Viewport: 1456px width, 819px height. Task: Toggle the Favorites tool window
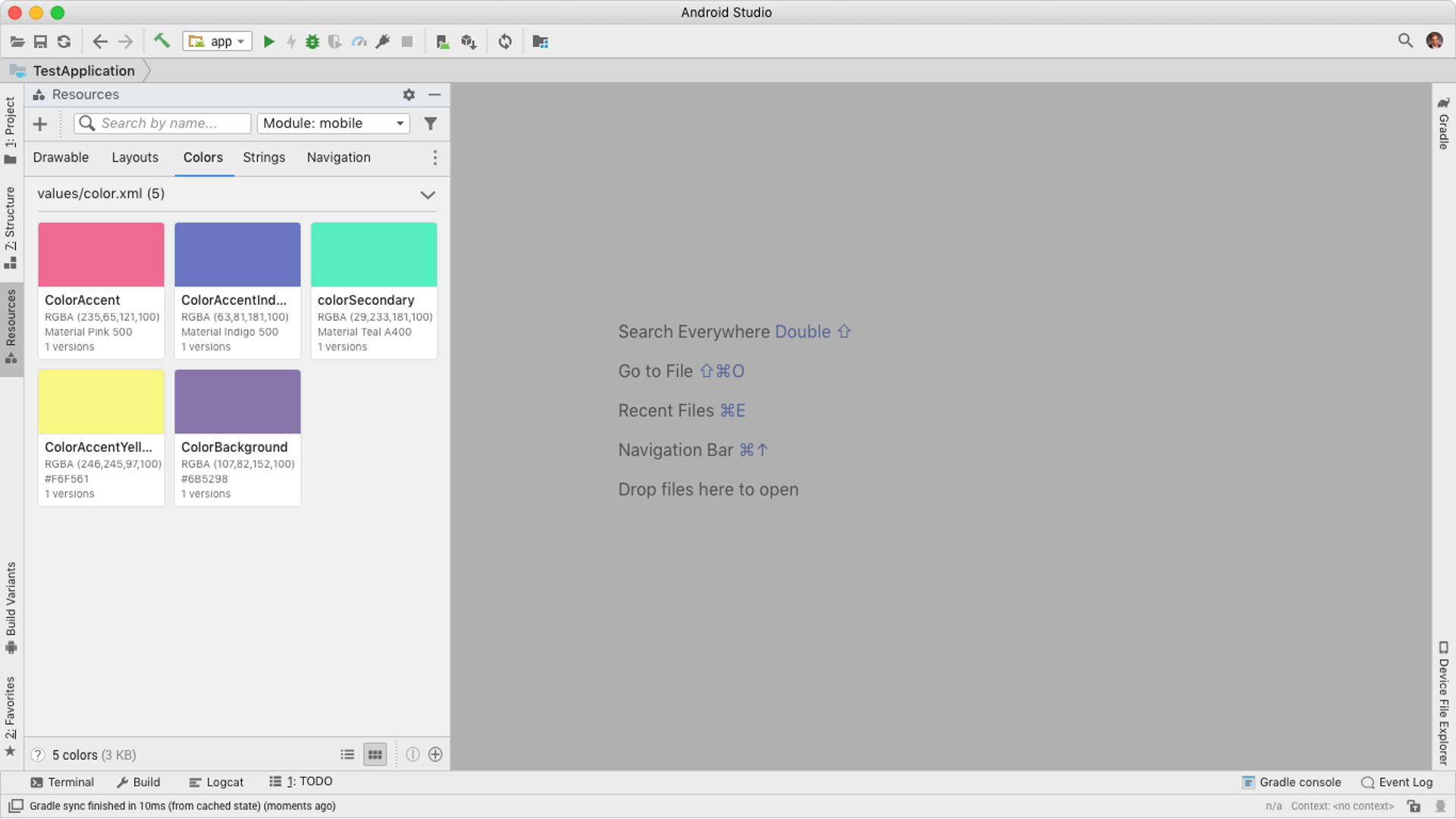(x=11, y=717)
